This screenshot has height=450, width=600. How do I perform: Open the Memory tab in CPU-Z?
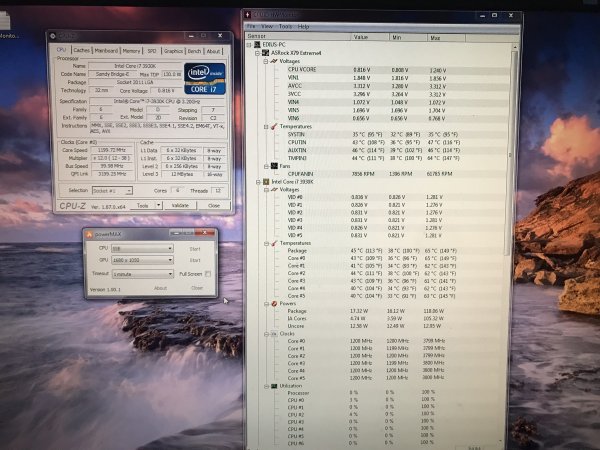pyautogui.click(x=131, y=51)
